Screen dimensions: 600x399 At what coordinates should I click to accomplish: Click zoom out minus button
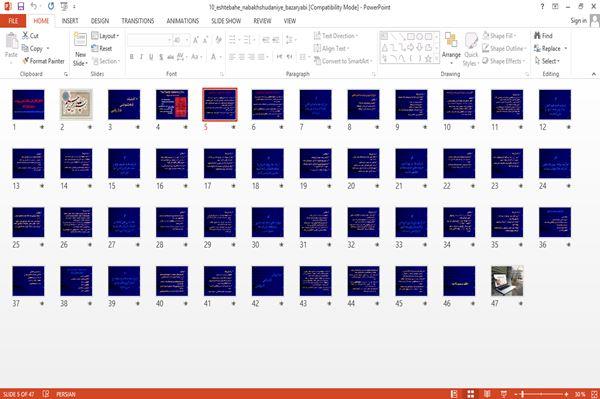[x=516, y=394]
